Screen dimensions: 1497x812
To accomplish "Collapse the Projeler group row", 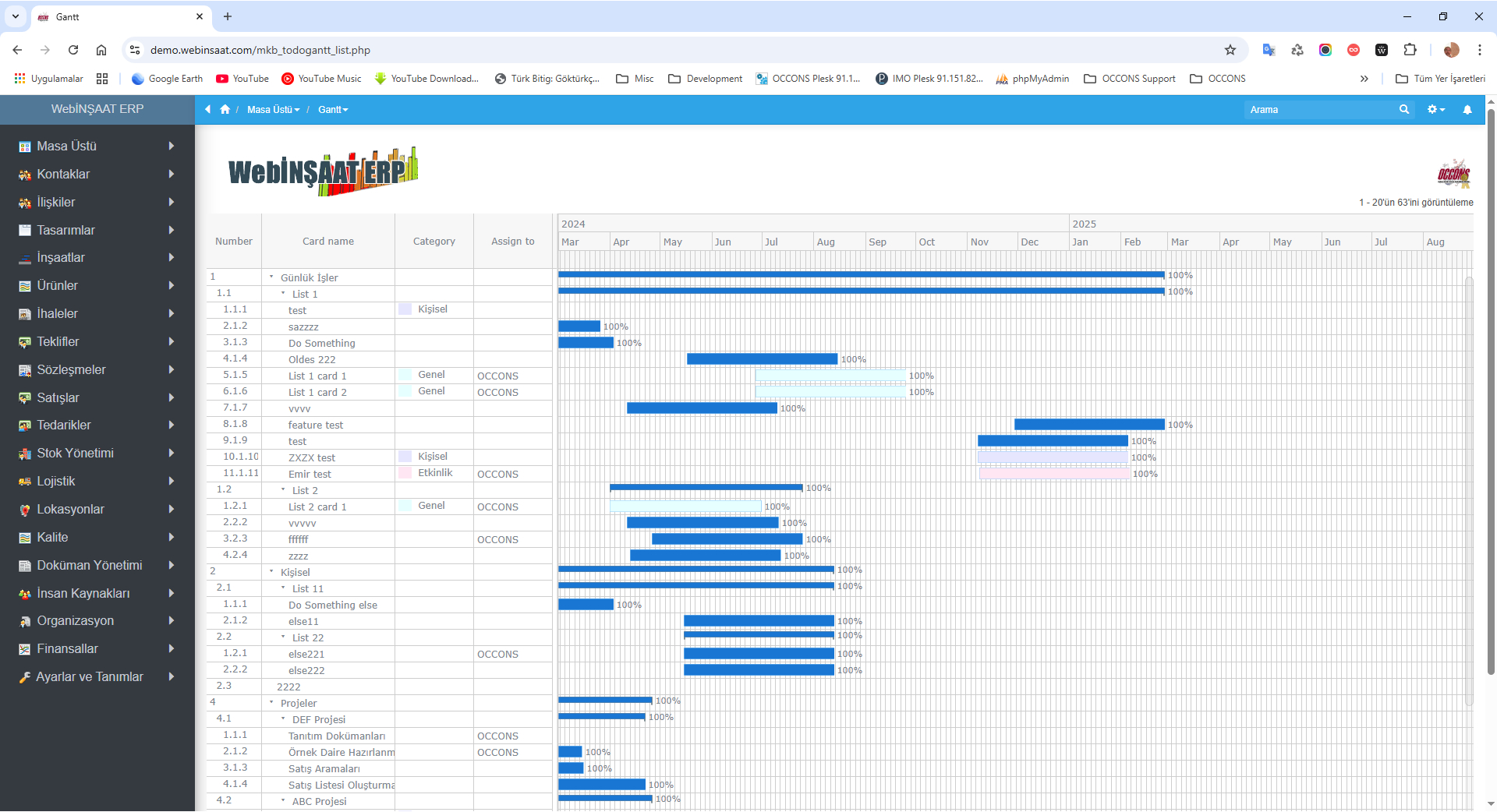I will [271, 703].
